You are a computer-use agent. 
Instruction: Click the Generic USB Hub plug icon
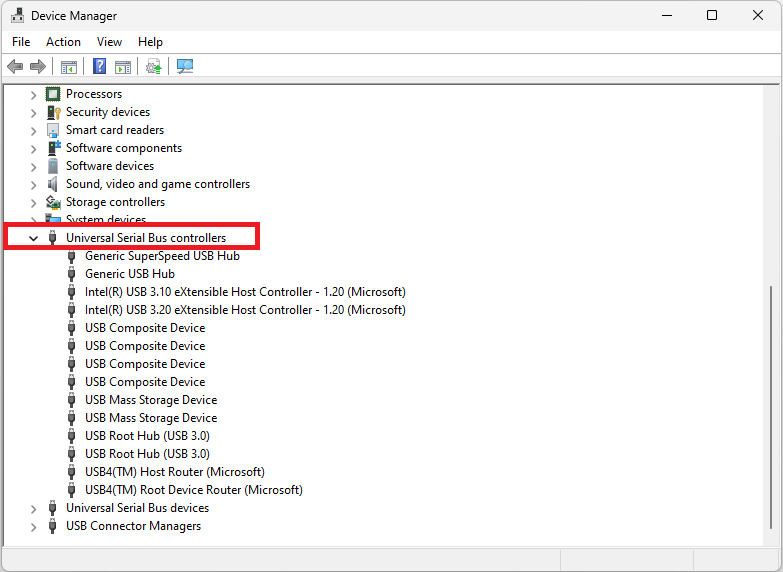click(x=71, y=274)
